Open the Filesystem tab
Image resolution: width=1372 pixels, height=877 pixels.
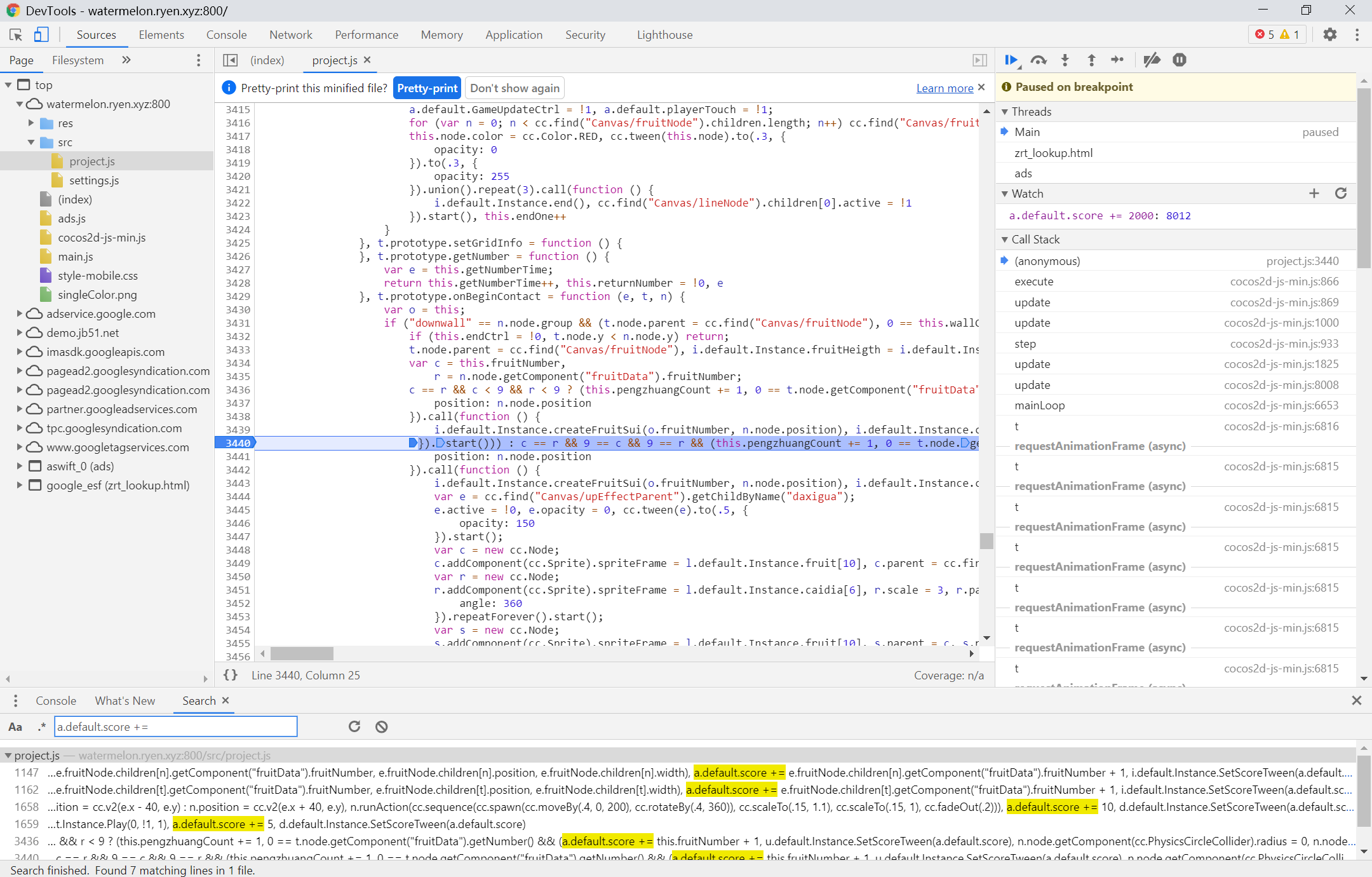point(77,60)
